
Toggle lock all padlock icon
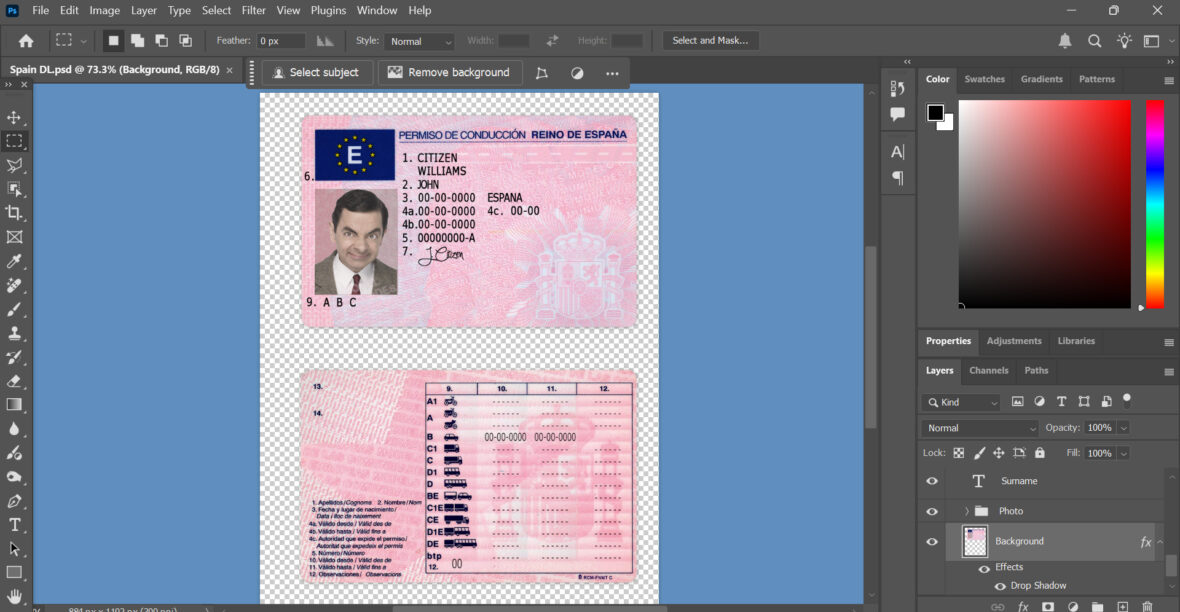point(1039,453)
